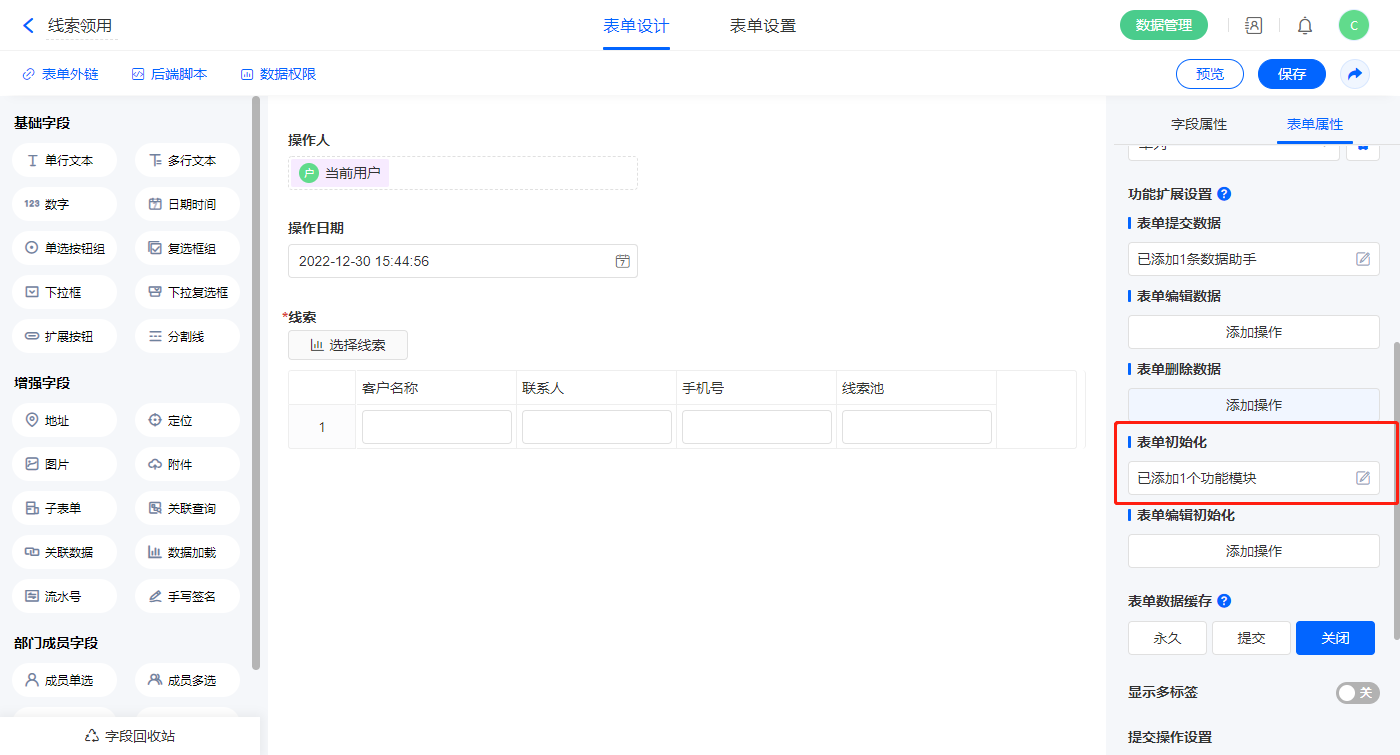Viewport: 1400px width, 755px height.
Task: Click the 选择线索 button
Action: pyautogui.click(x=347, y=345)
